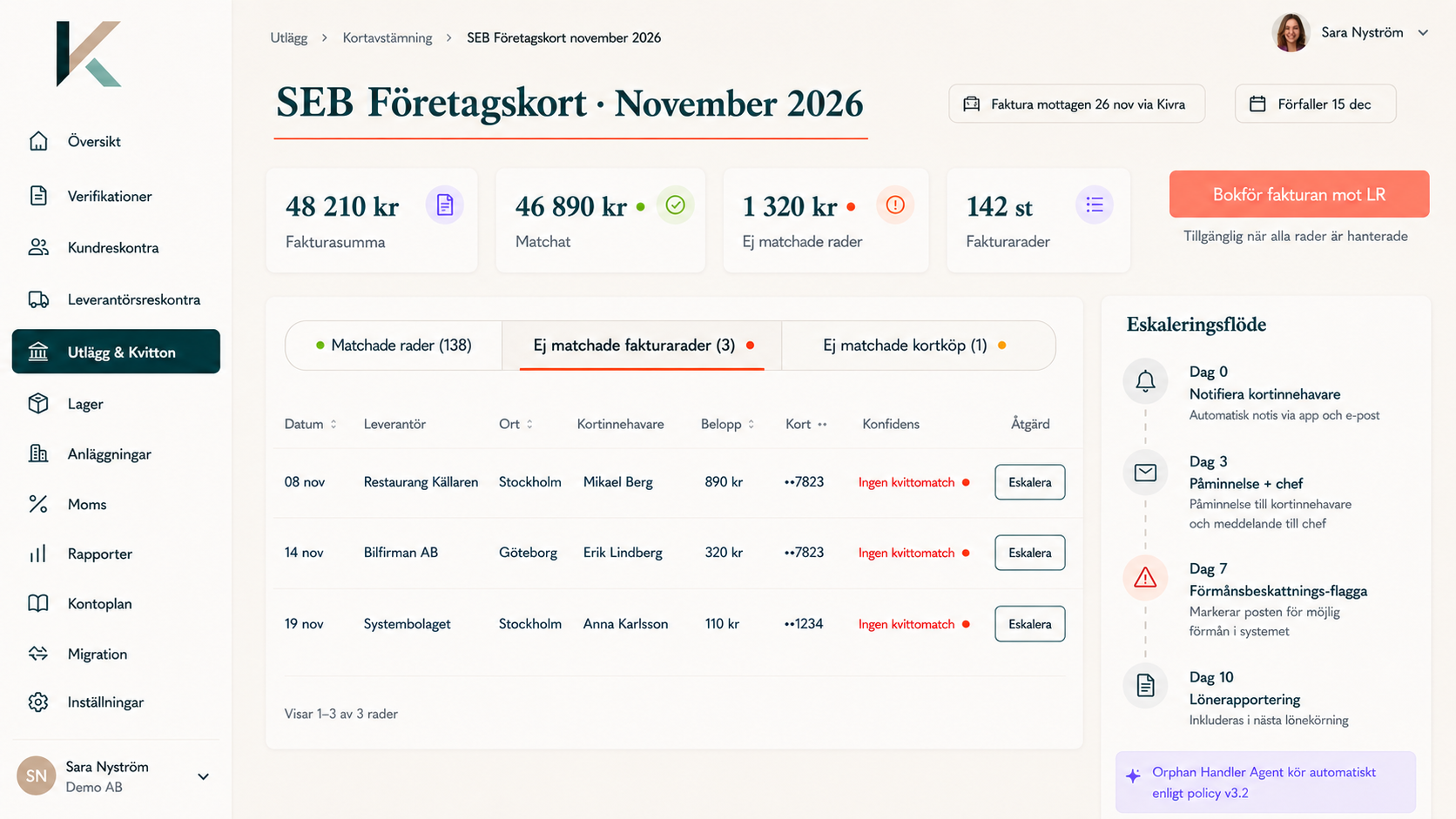1456x819 pixels.
Task: Expand the Sara Nyström menu in the top bar
Action: 1423,33
